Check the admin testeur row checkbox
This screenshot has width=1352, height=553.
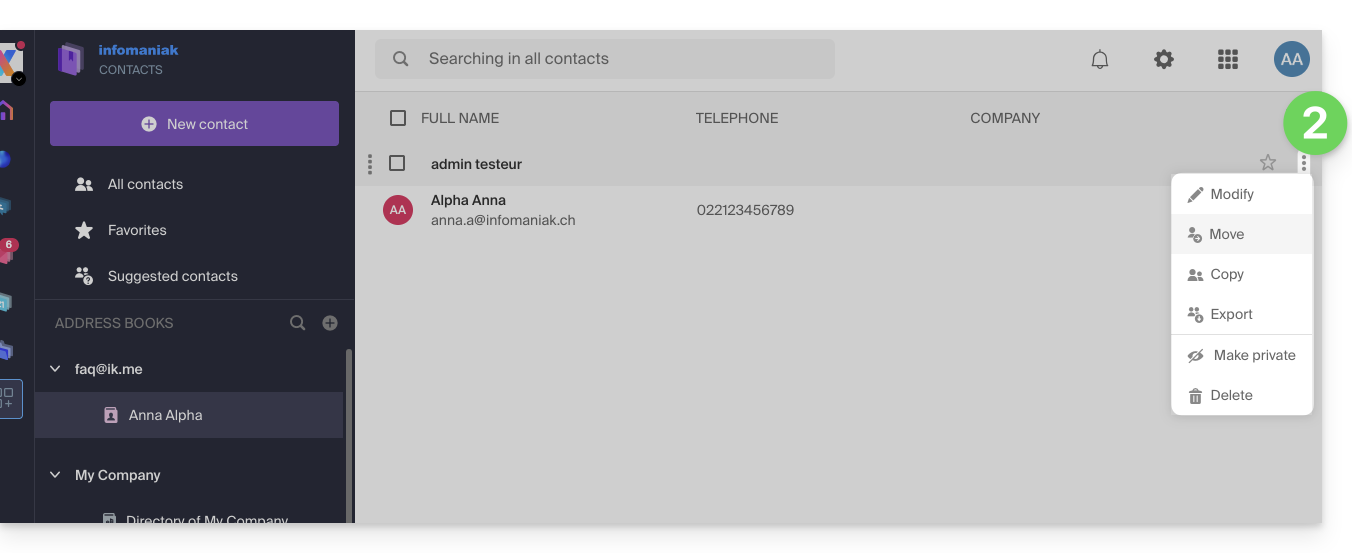point(397,163)
